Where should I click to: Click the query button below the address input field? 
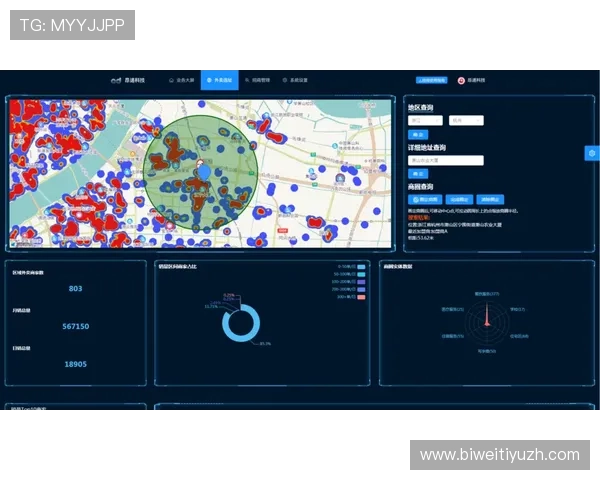417,173
